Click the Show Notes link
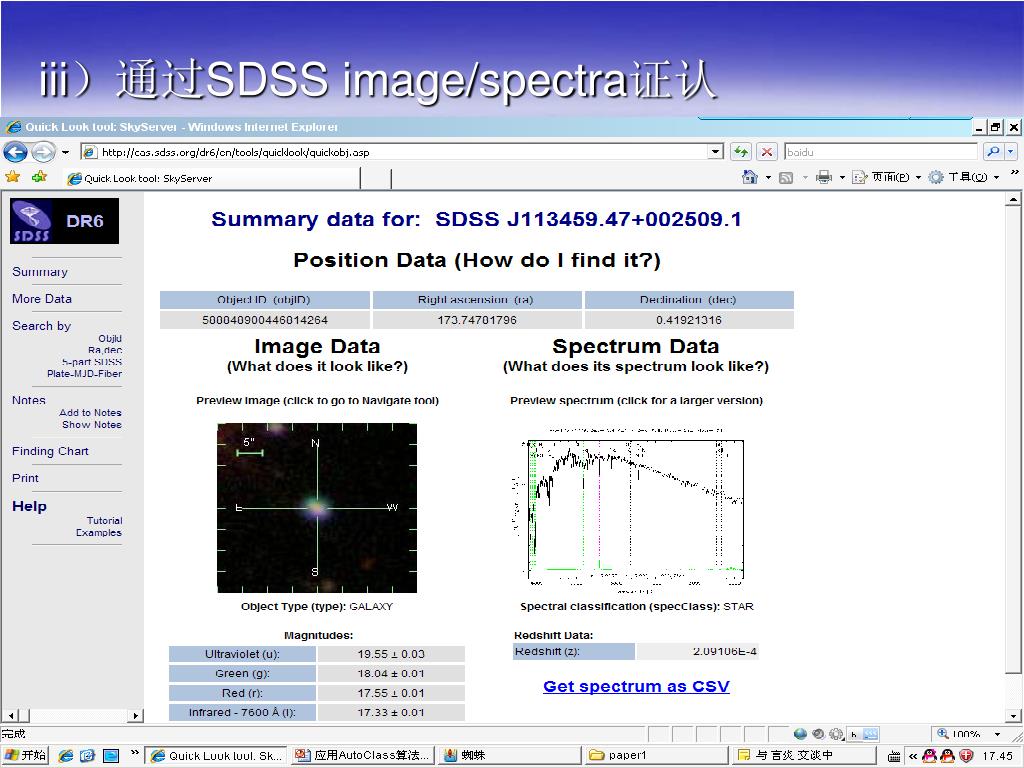Image resolution: width=1024 pixels, height=768 pixels. click(91, 424)
